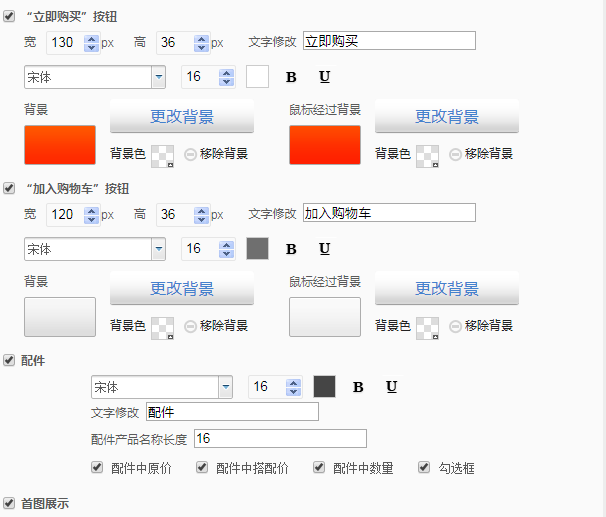Toggle the 勾选框 checkbox
Screen dimensions: 606x517
point(423,467)
